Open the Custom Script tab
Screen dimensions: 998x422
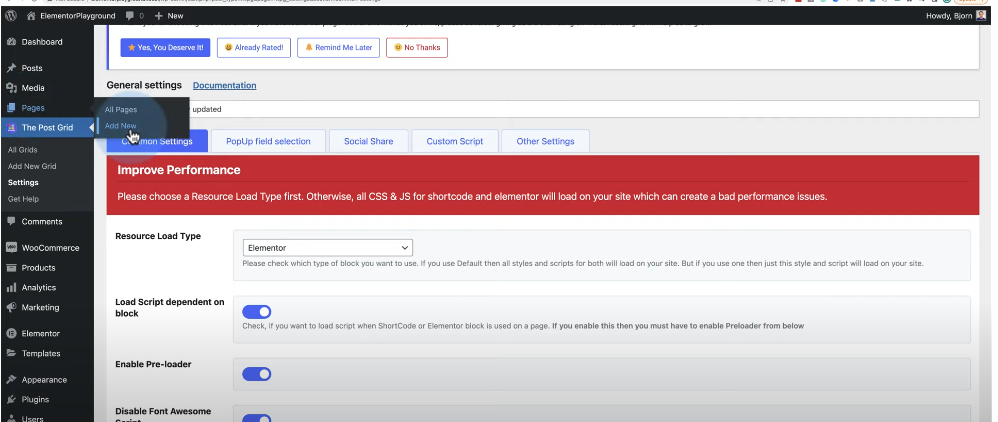tap(454, 141)
